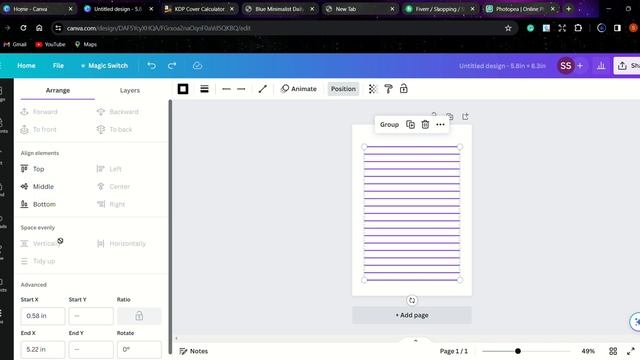Open the File menu
Image resolution: width=640 pixels, height=360 pixels.
[58, 66]
